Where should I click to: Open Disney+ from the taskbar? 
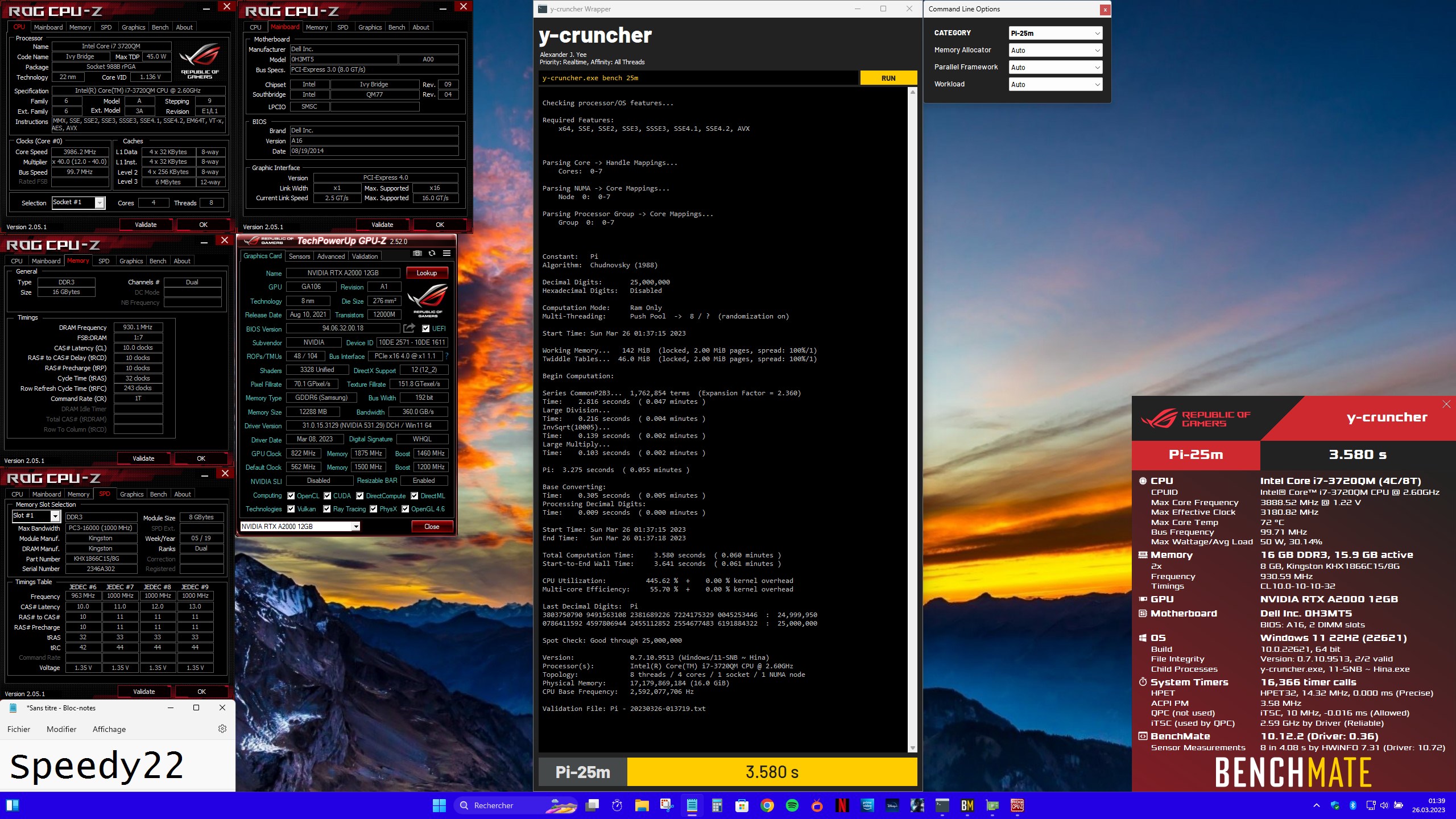click(x=892, y=805)
